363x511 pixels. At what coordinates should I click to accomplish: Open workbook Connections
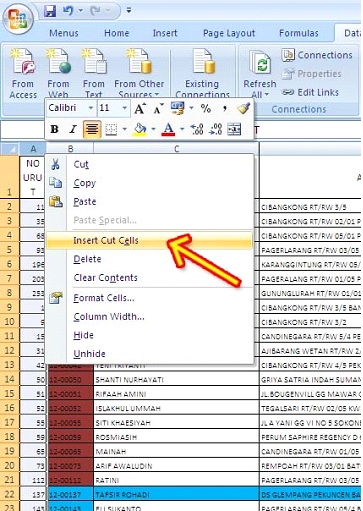tap(317, 55)
